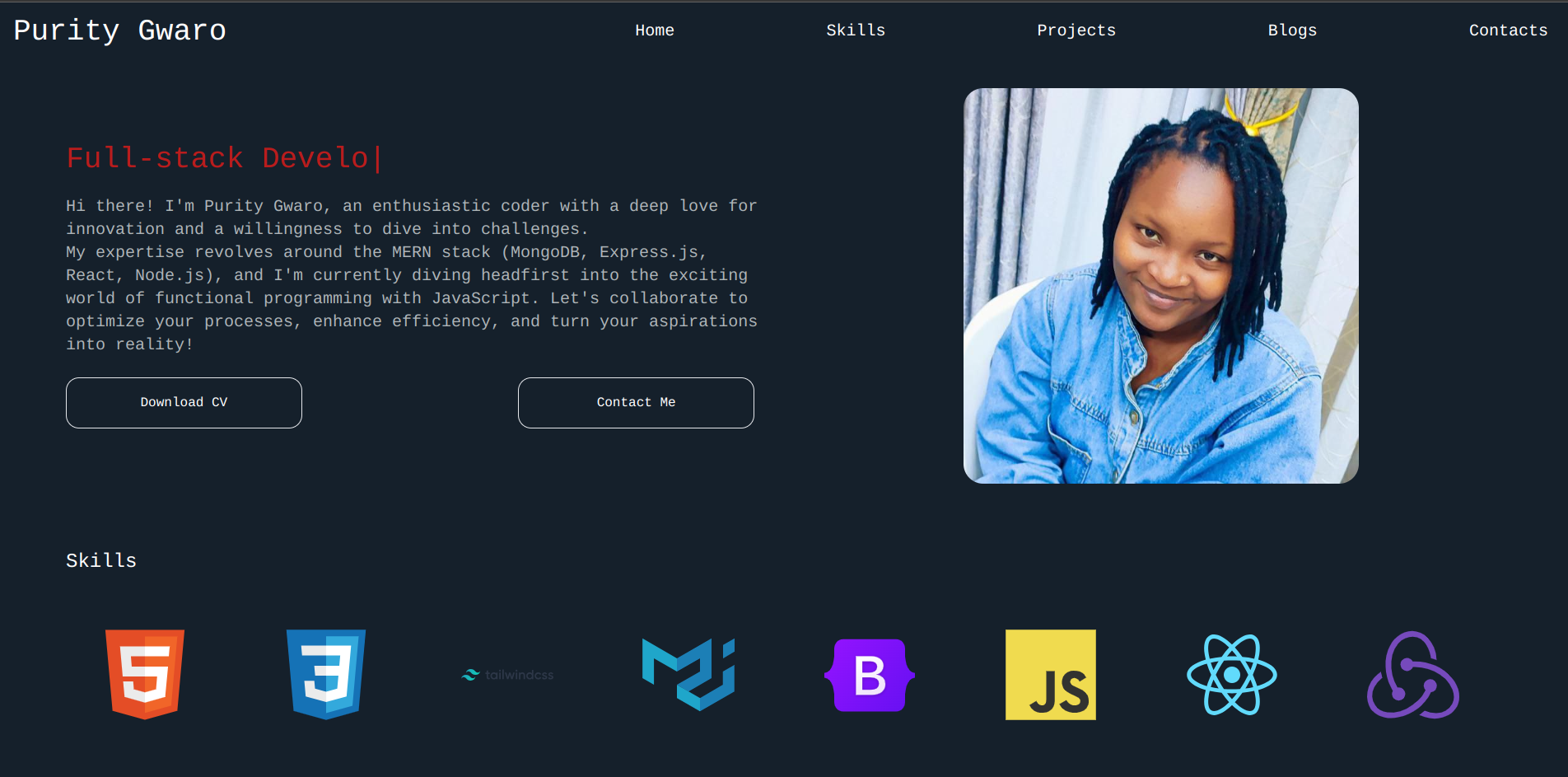Image resolution: width=1568 pixels, height=777 pixels.
Task: Open the Projects page
Action: (x=1076, y=30)
